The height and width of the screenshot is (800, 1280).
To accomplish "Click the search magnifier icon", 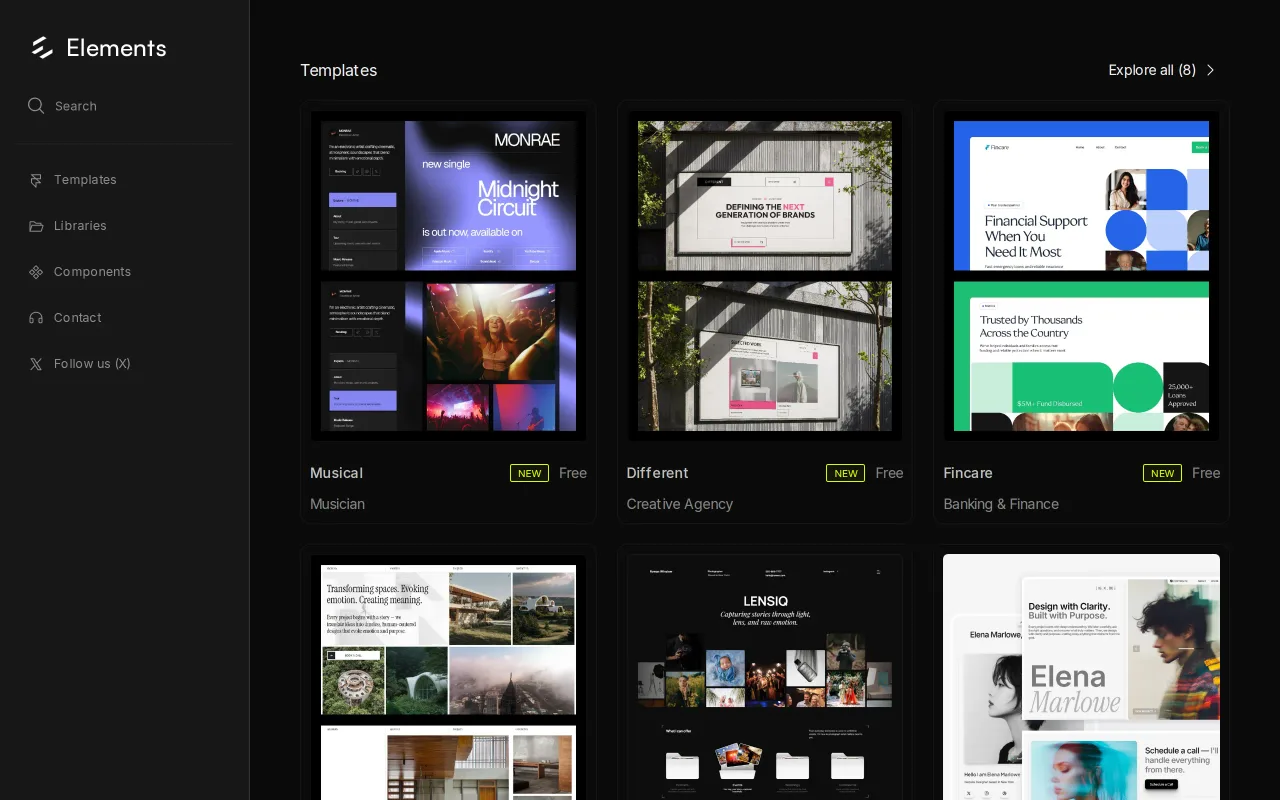I will (36, 106).
